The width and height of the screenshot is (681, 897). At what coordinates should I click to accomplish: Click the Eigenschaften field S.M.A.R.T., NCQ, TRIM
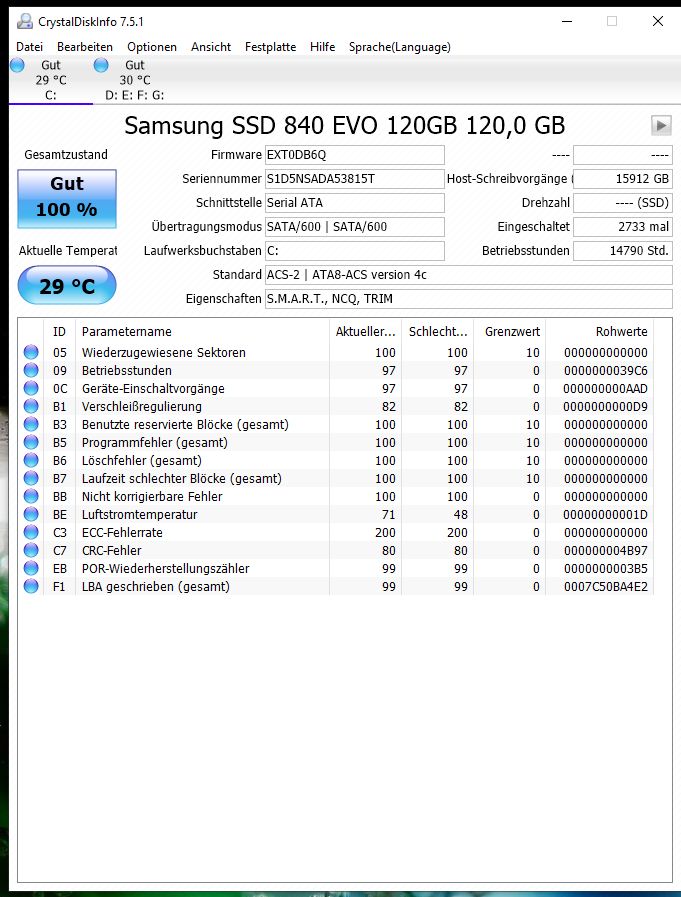[x=468, y=299]
